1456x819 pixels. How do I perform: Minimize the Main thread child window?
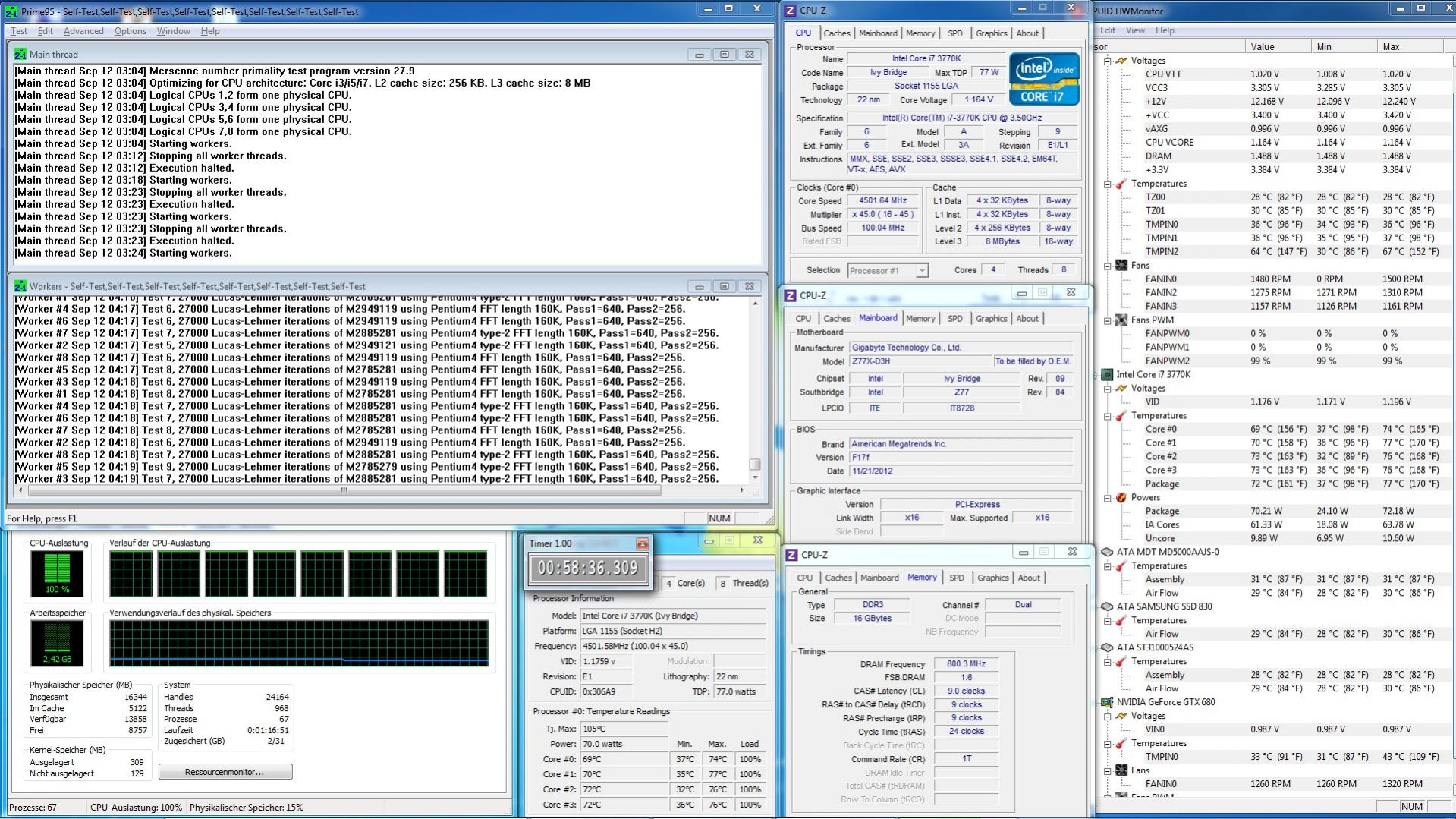[x=700, y=54]
